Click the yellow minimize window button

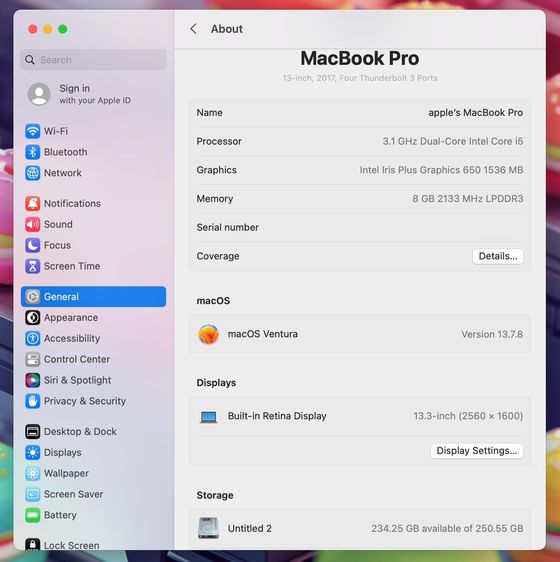point(48,29)
